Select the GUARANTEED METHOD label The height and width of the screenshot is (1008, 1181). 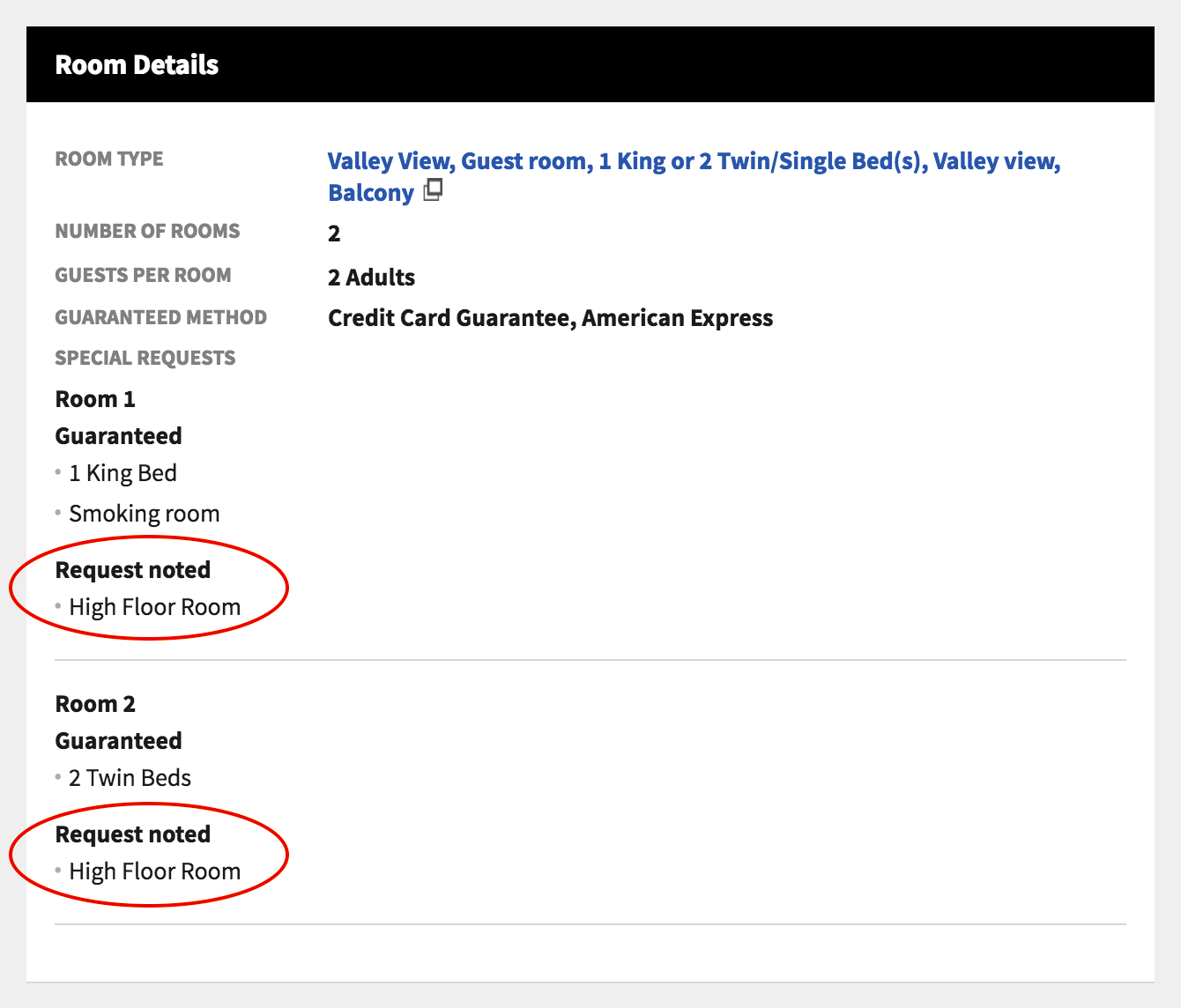click(x=160, y=317)
